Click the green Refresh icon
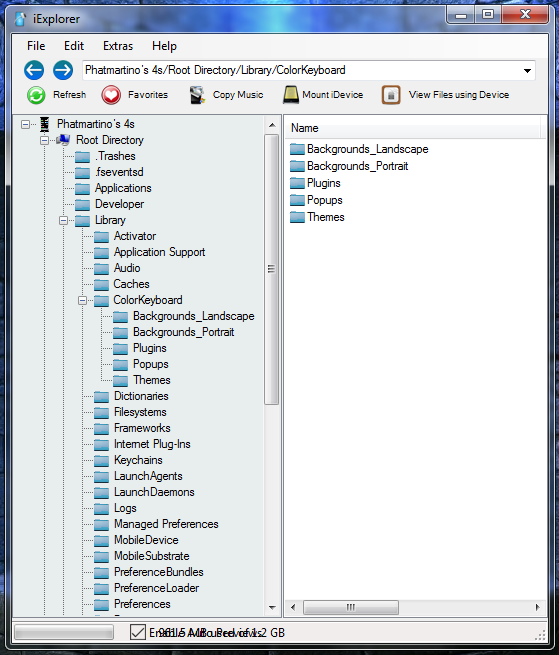This screenshot has width=559, height=655. 36,95
